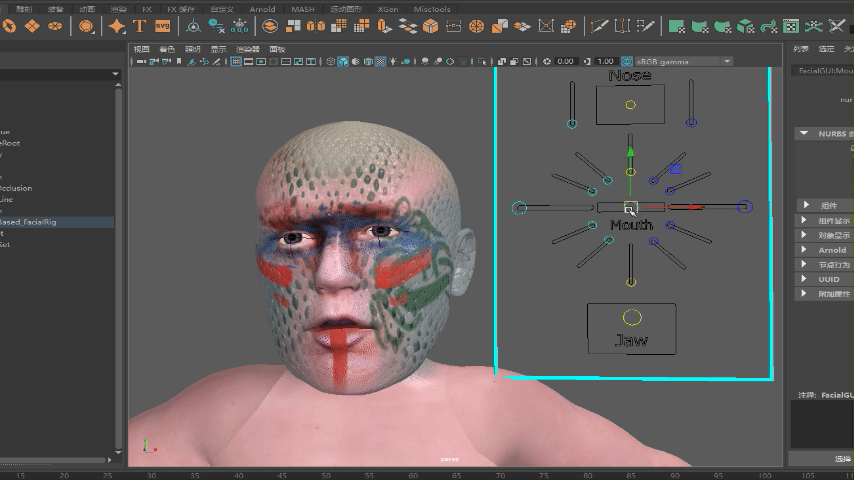Click the Jaw control circle

coord(632,317)
